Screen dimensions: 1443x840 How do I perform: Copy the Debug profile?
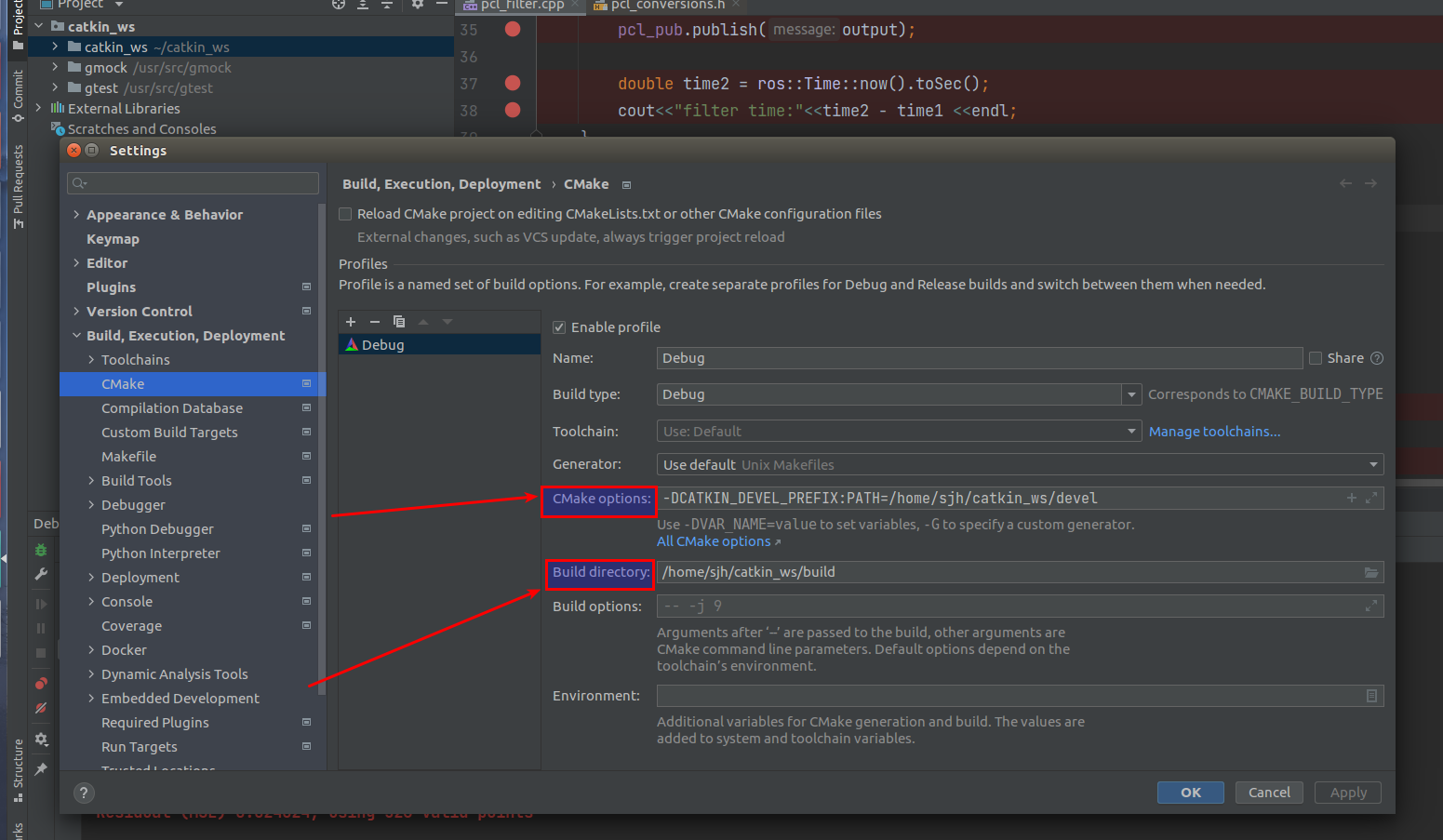tap(399, 321)
